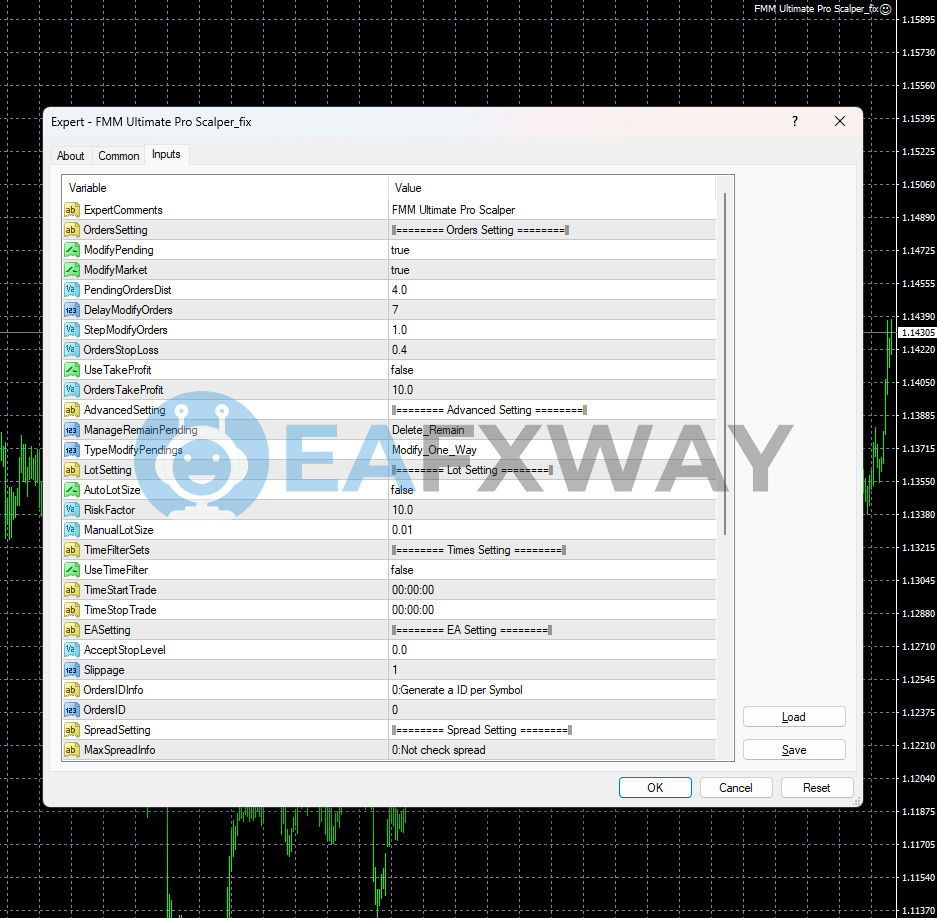This screenshot has width=937, height=918.
Task: Click the LotSetting string type icon
Action: pos(71,470)
